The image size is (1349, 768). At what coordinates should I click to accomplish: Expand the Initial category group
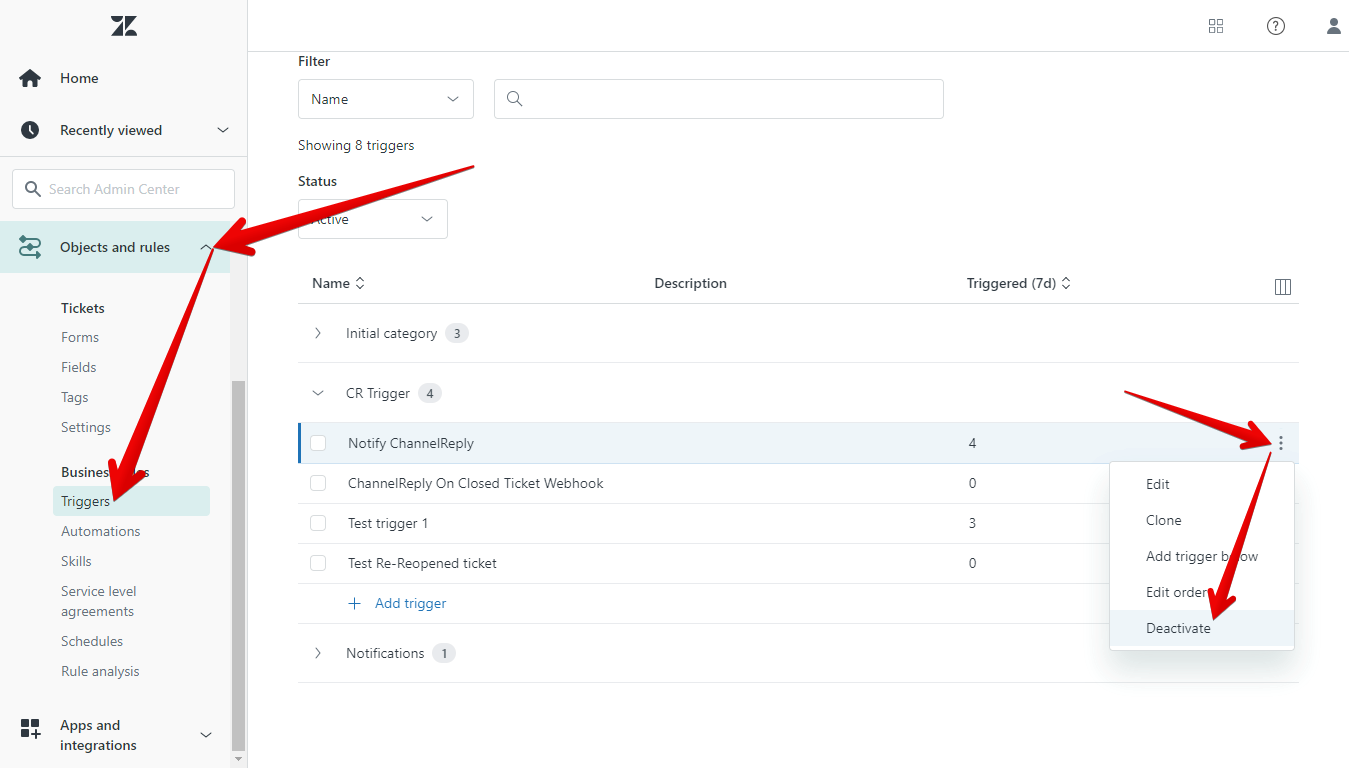click(x=318, y=333)
